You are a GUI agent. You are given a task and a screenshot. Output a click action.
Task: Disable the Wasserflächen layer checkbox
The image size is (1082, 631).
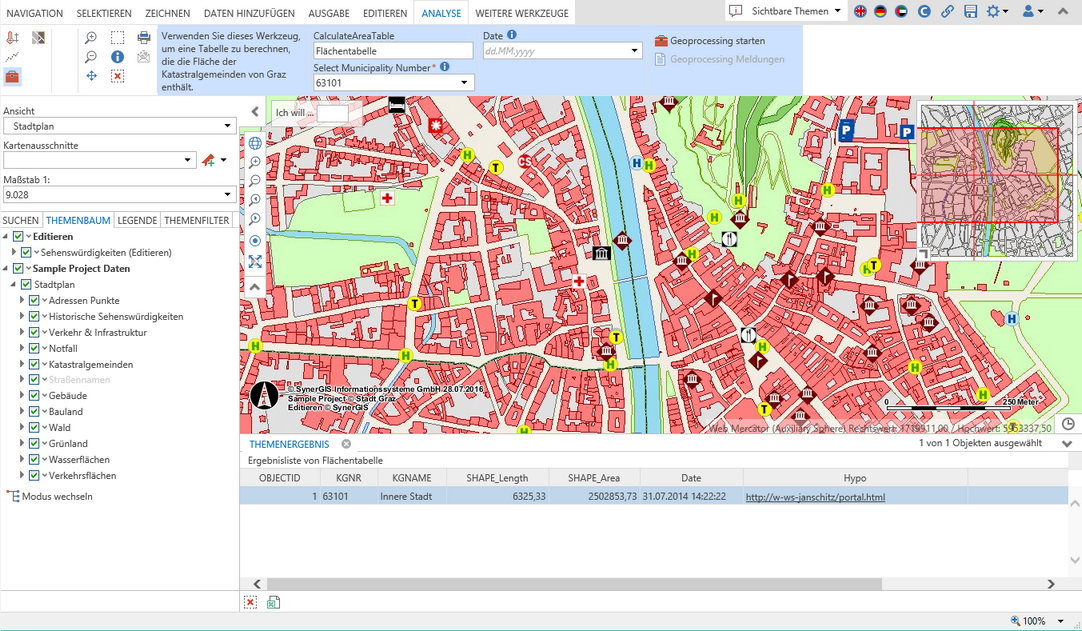(34, 460)
